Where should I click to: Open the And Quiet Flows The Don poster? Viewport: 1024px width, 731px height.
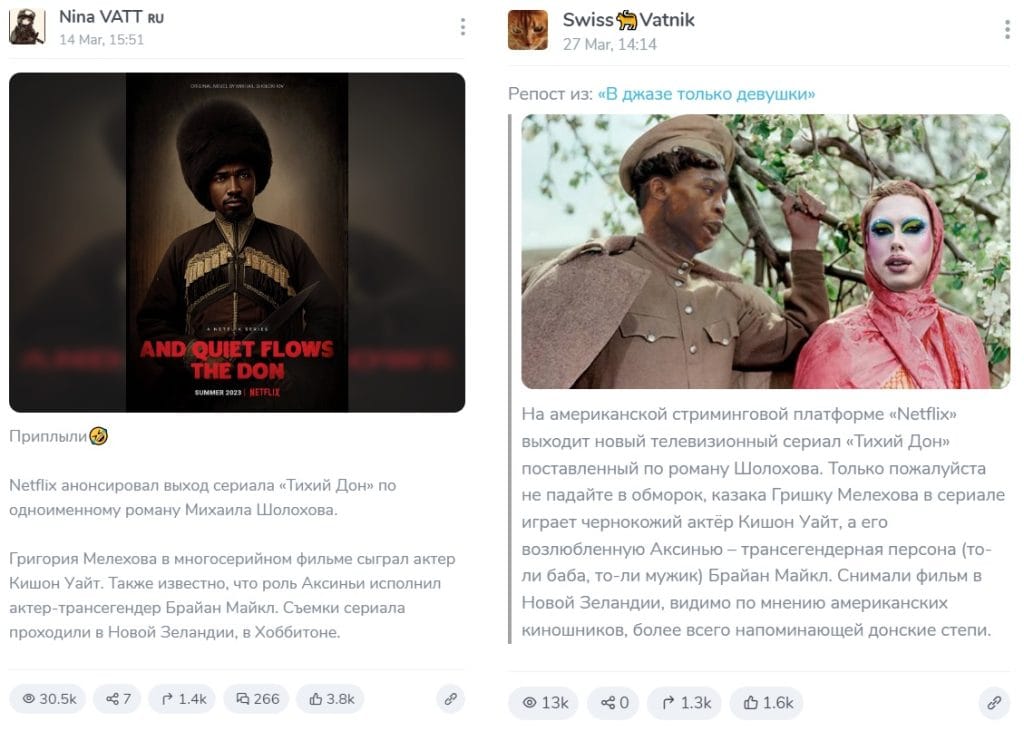coord(237,242)
